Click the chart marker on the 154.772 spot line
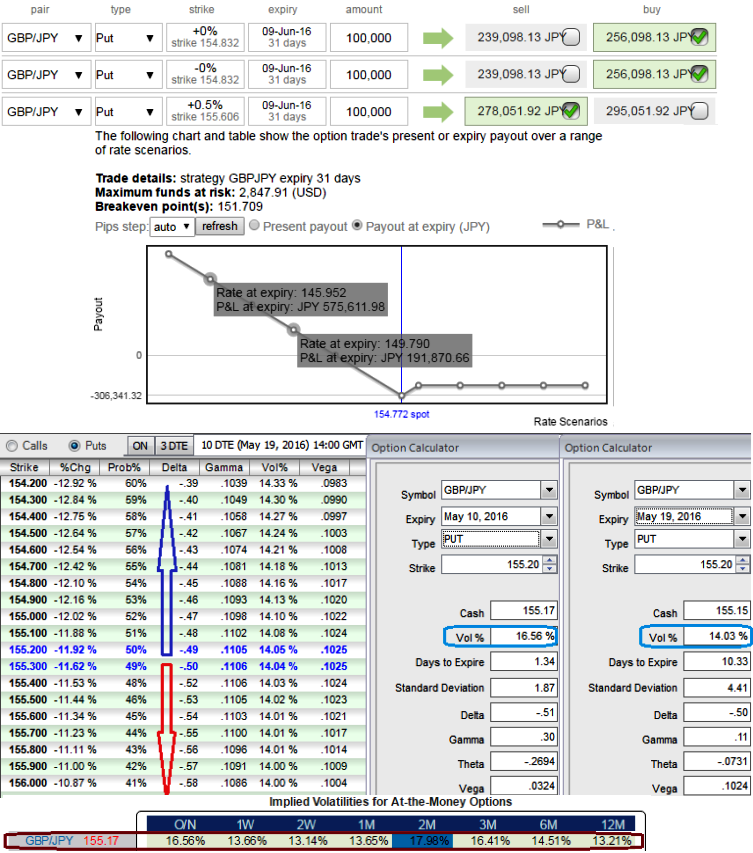 (x=402, y=395)
